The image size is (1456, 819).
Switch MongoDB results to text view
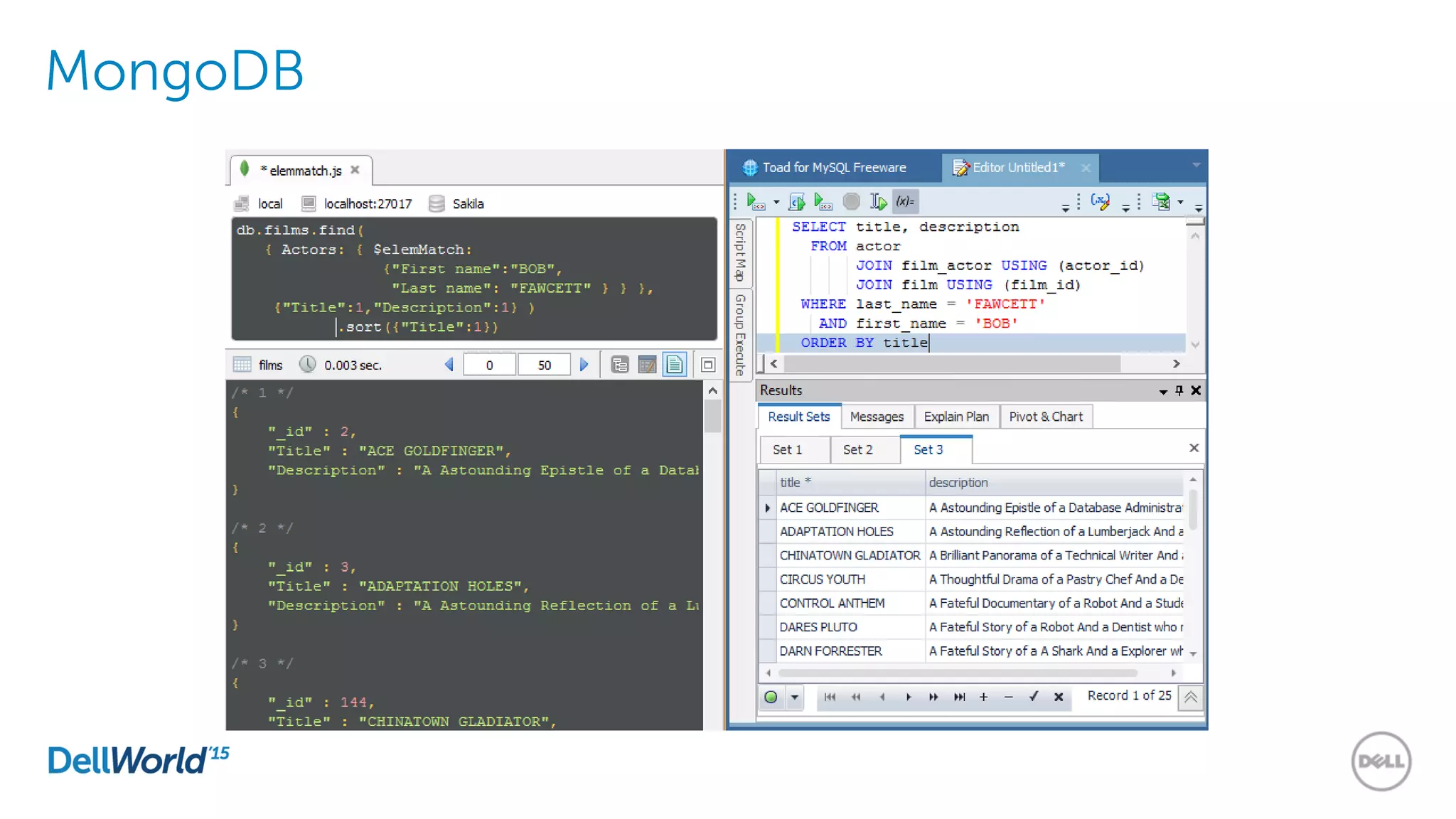pos(674,365)
